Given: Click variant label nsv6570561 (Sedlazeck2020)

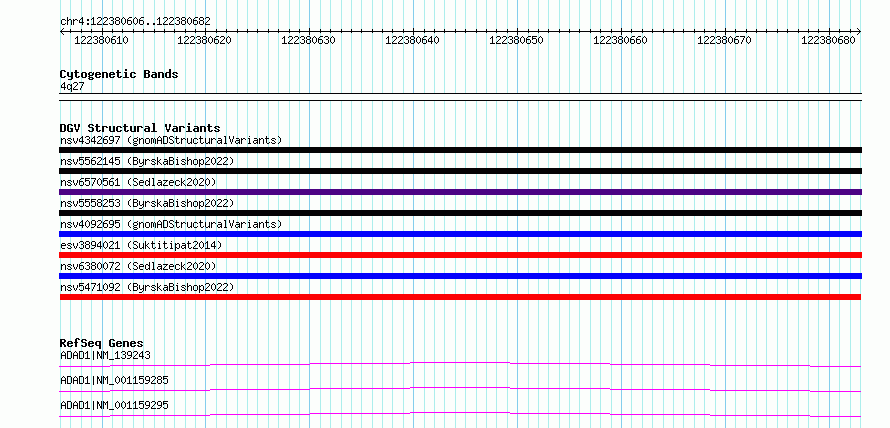Looking at the screenshot, I should [x=138, y=182].
